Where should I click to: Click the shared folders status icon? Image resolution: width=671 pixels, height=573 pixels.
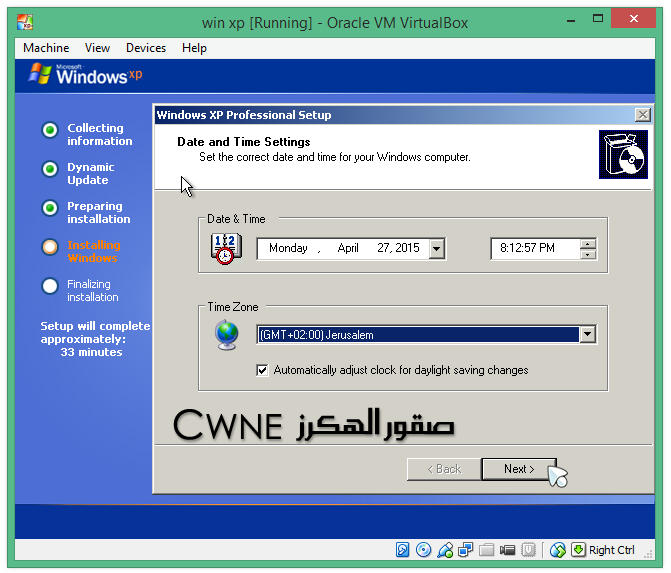(486, 550)
